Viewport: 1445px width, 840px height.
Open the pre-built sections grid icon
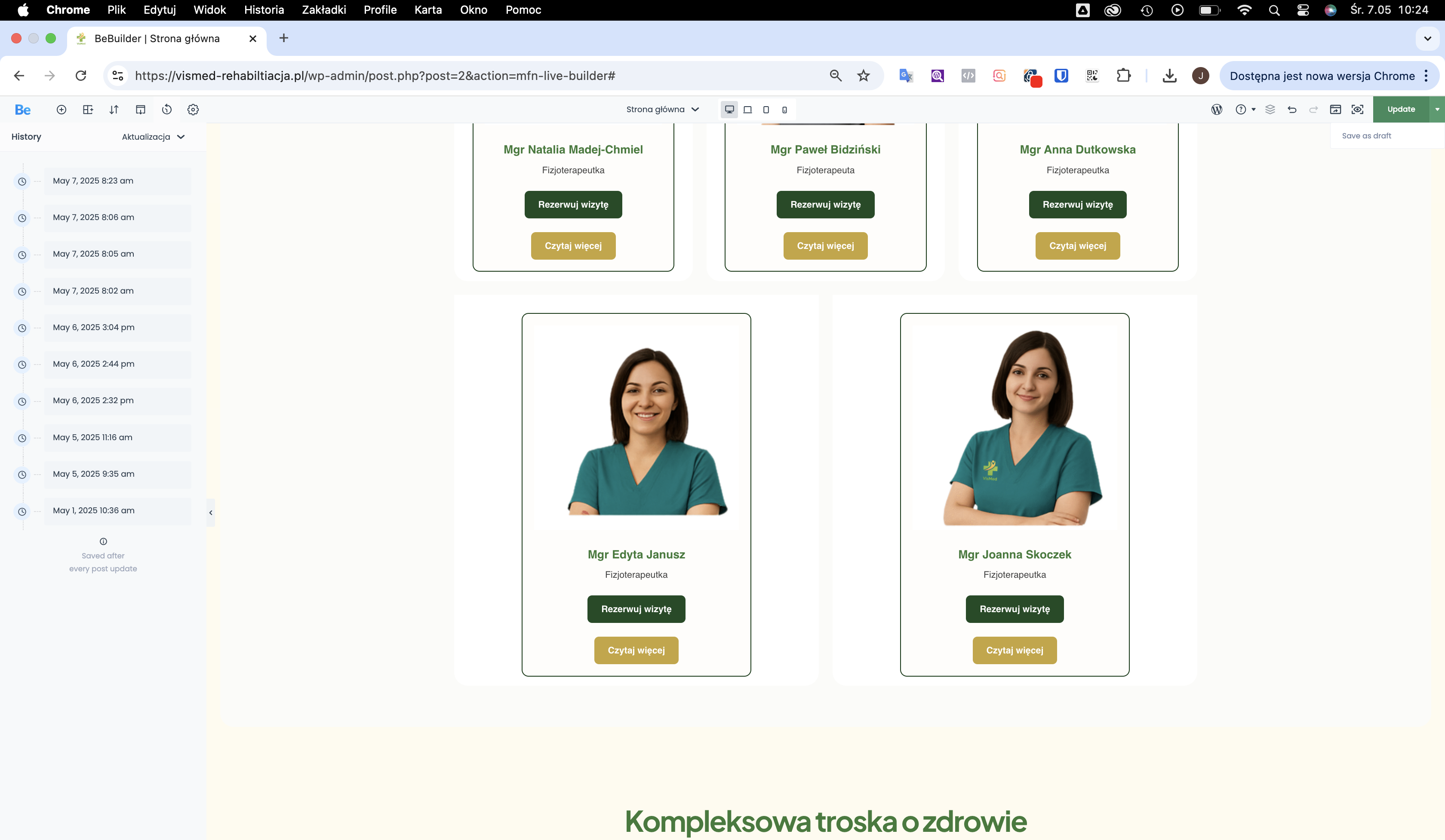click(x=88, y=110)
